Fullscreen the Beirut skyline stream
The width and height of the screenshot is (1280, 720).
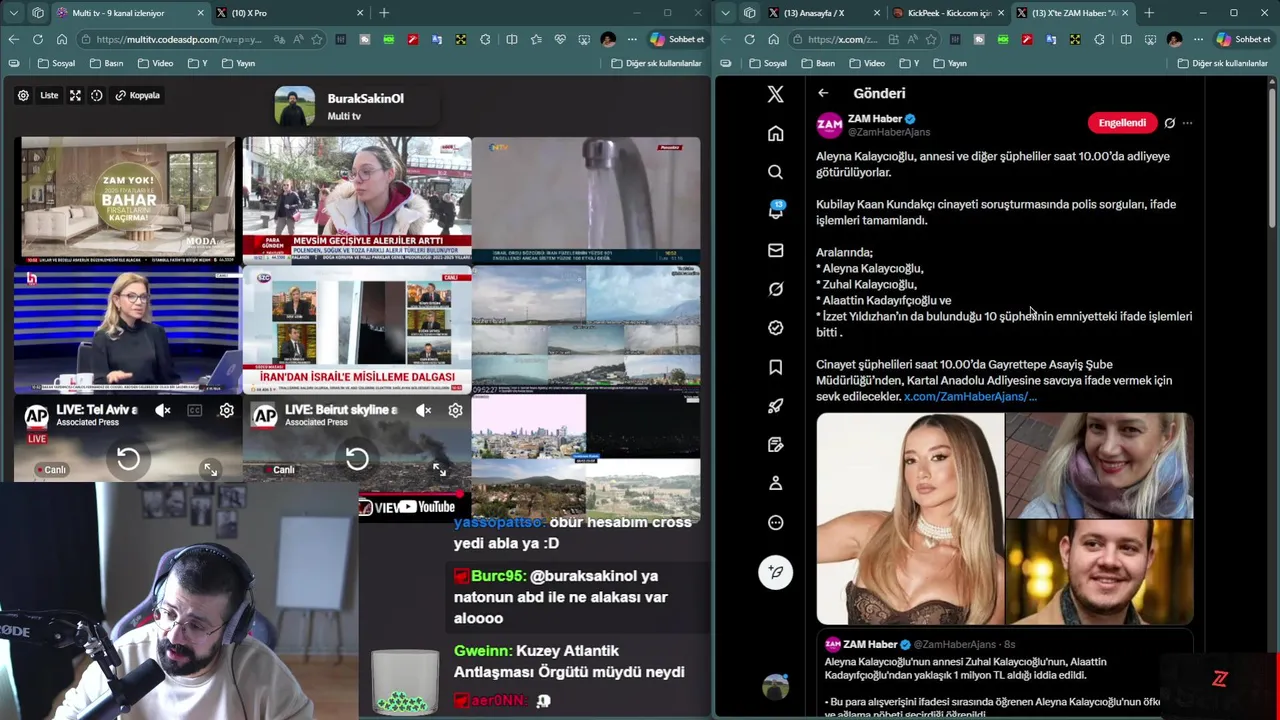pos(439,469)
